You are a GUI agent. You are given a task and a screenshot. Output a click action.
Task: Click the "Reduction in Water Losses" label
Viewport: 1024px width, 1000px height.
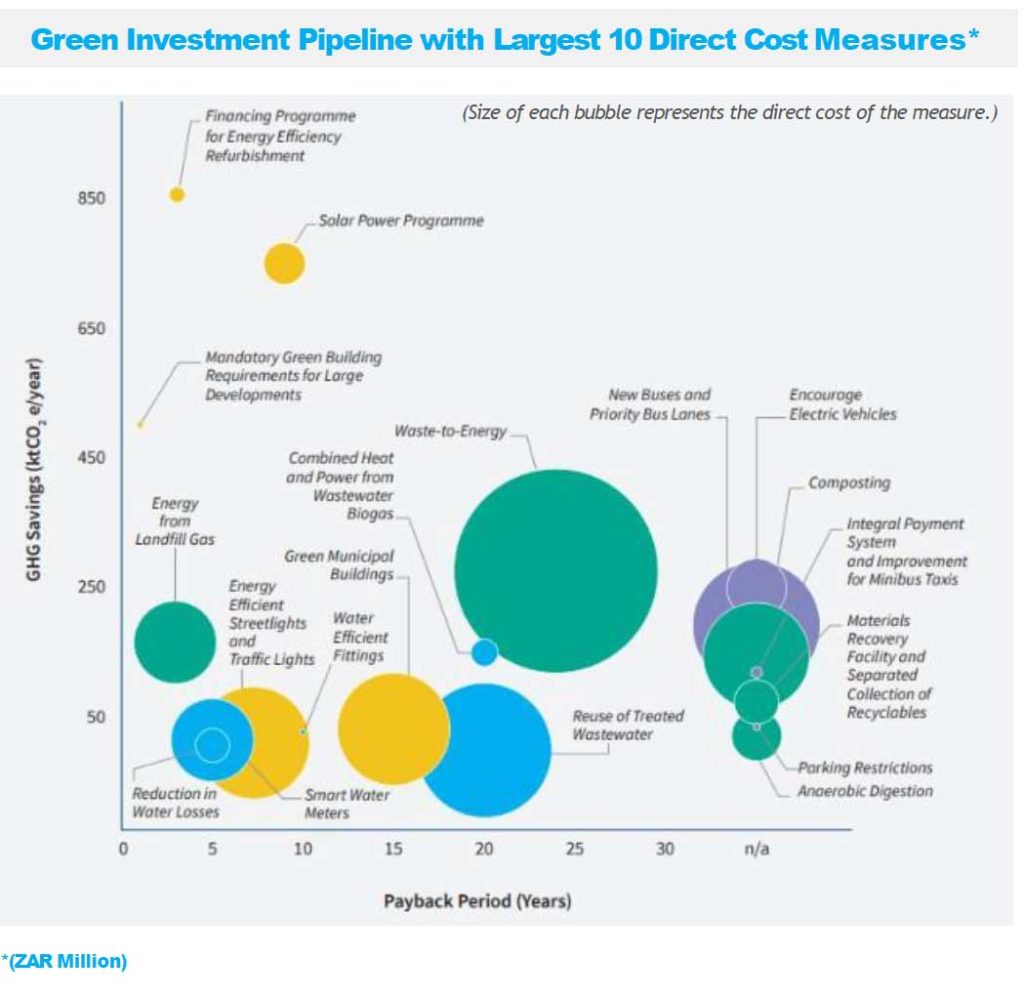click(174, 802)
